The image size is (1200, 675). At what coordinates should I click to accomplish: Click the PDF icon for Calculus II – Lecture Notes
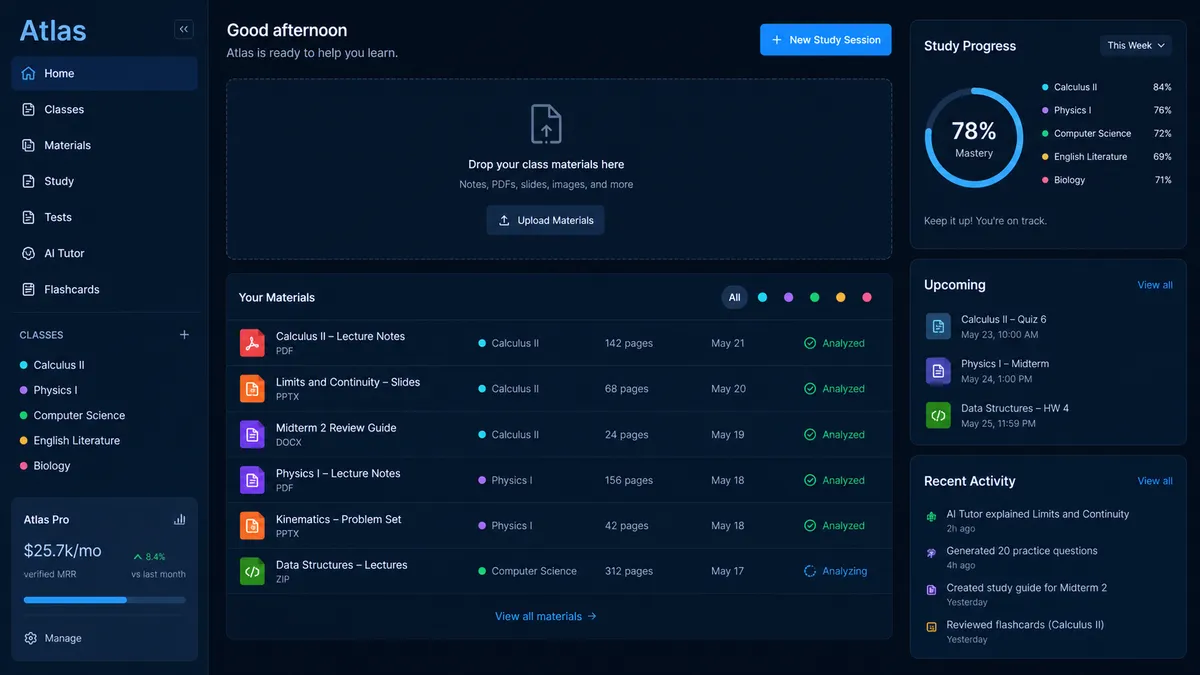(x=252, y=343)
